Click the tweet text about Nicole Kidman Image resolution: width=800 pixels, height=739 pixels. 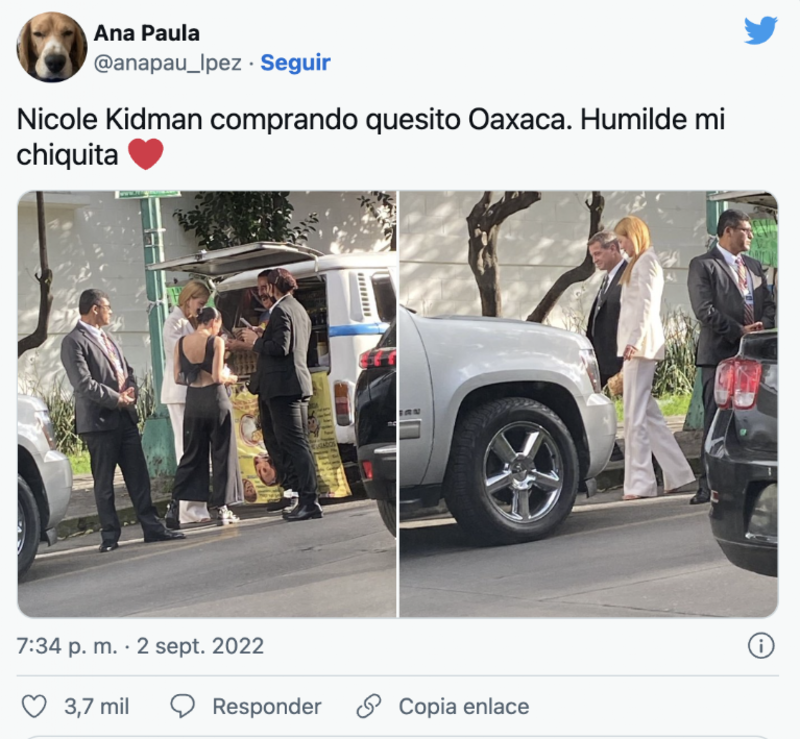pos(370,137)
